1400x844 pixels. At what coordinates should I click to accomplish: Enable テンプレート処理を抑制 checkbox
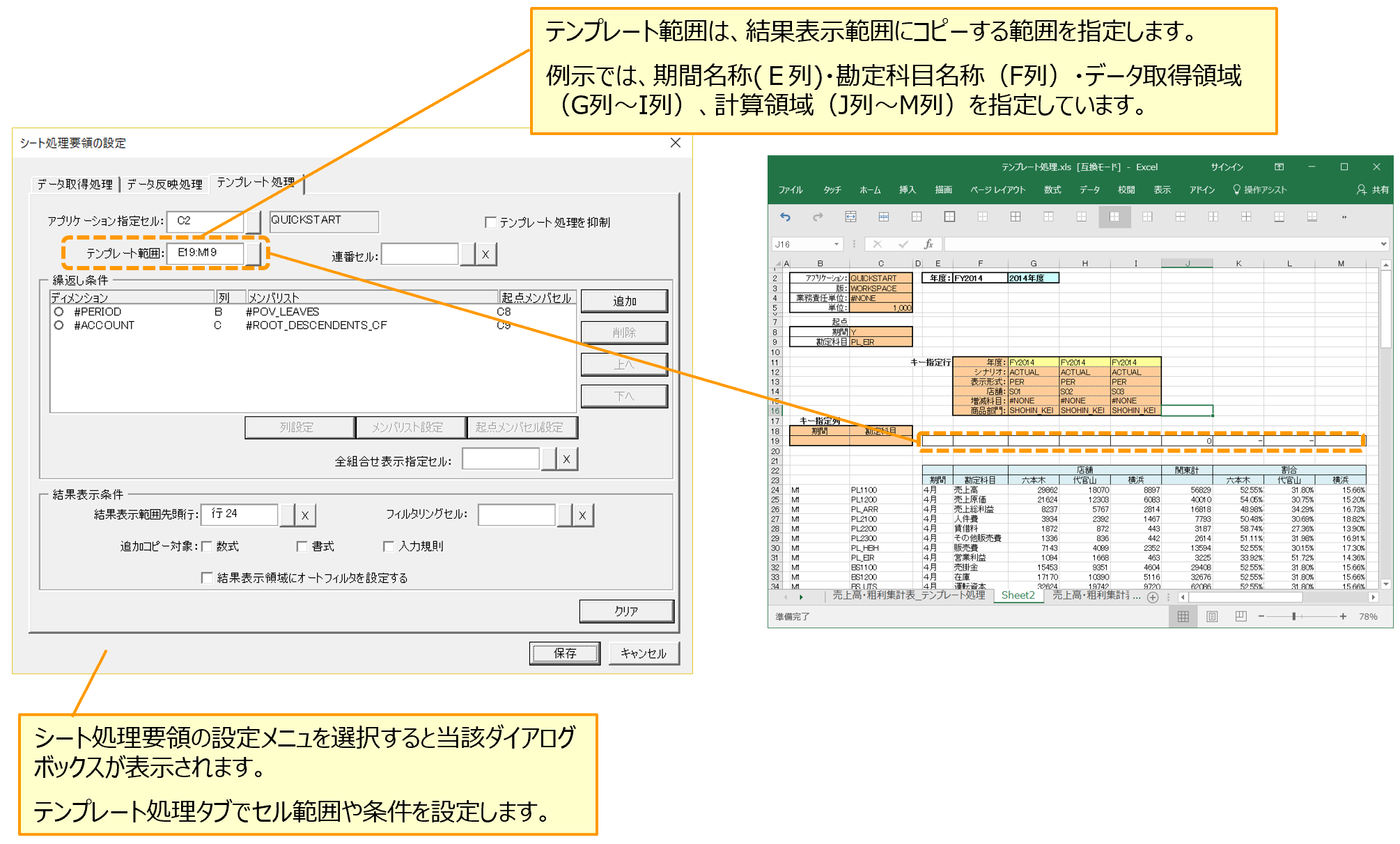click(490, 222)
